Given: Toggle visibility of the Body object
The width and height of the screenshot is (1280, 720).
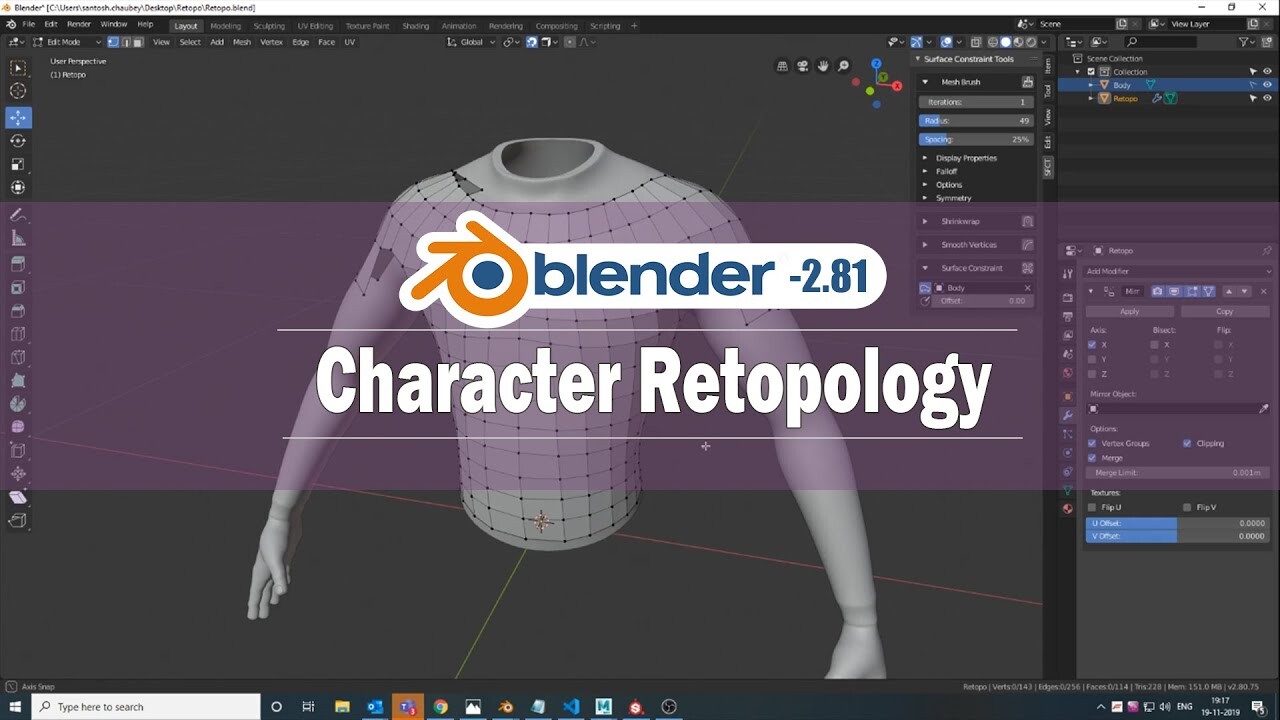Looking at the screenshot, I should pyautogui.click(x=1267, y=85).
